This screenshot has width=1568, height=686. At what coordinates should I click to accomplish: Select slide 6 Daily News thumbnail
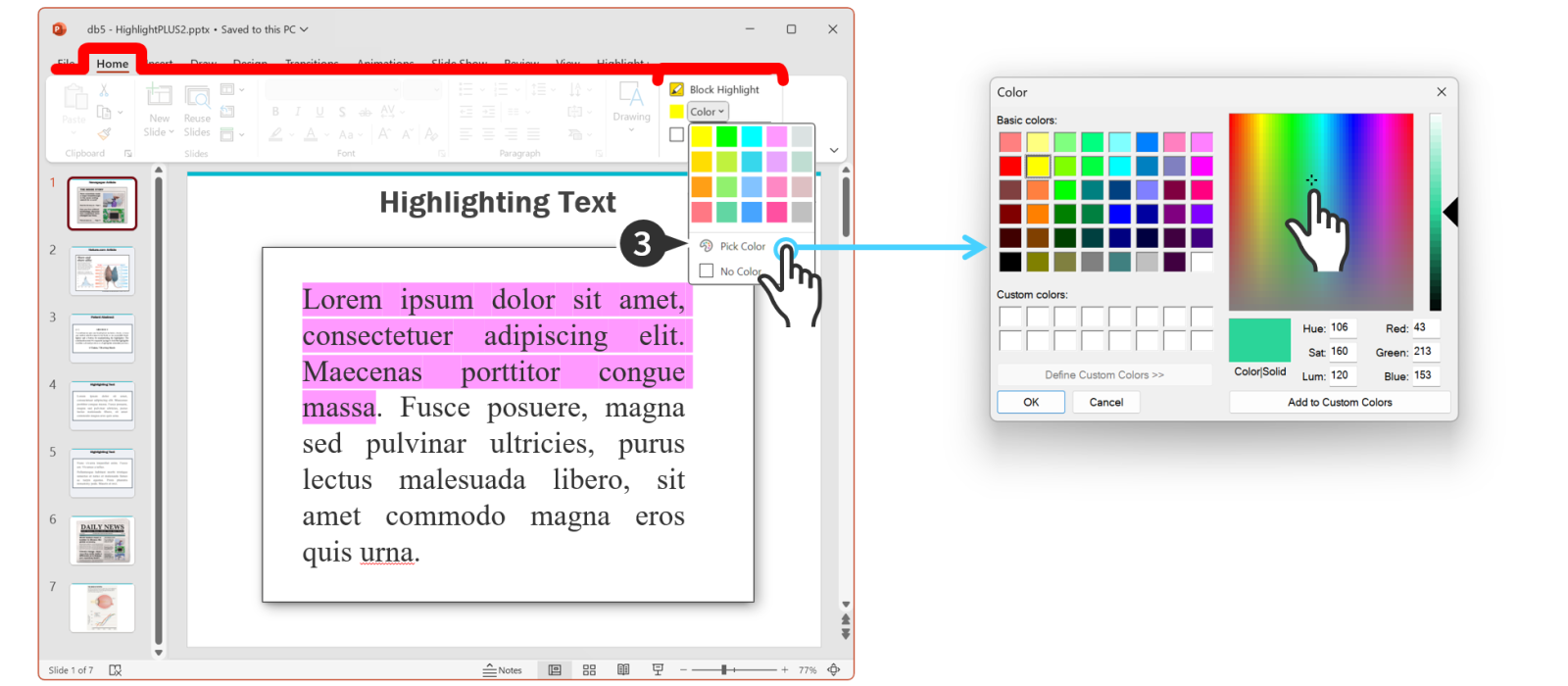pos(102,540)
